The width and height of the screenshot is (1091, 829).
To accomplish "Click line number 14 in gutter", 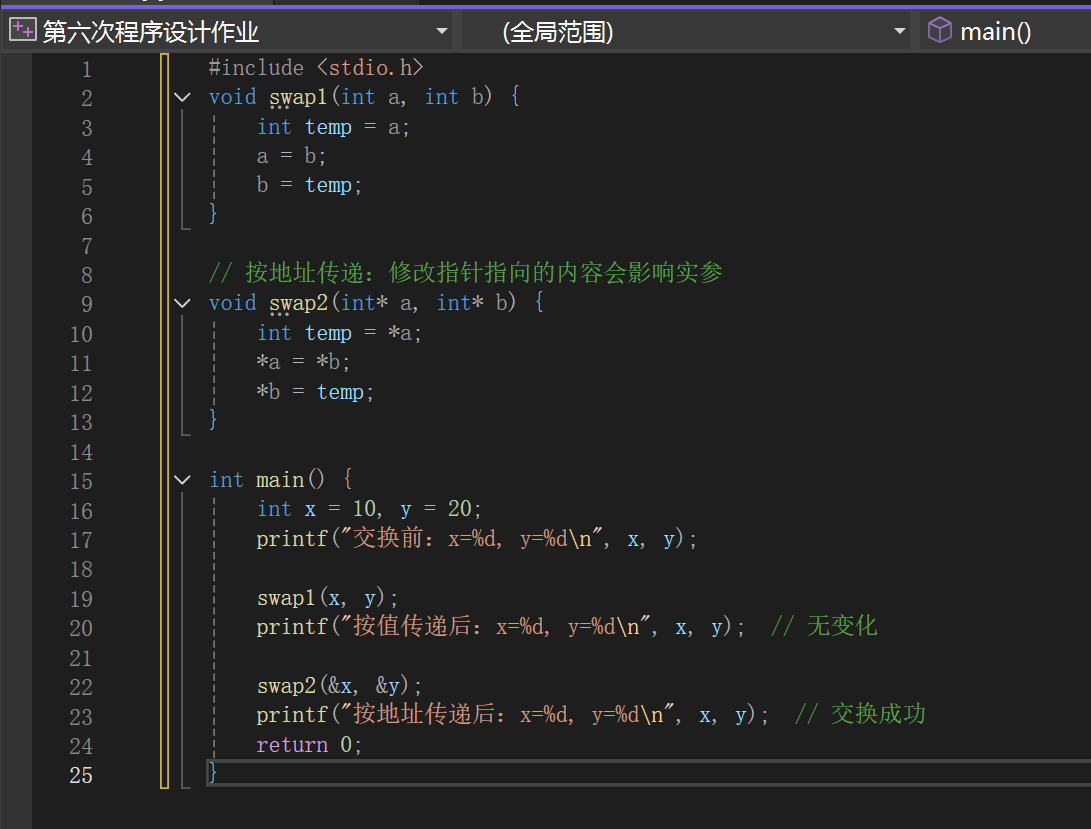I will coord(81,452).
